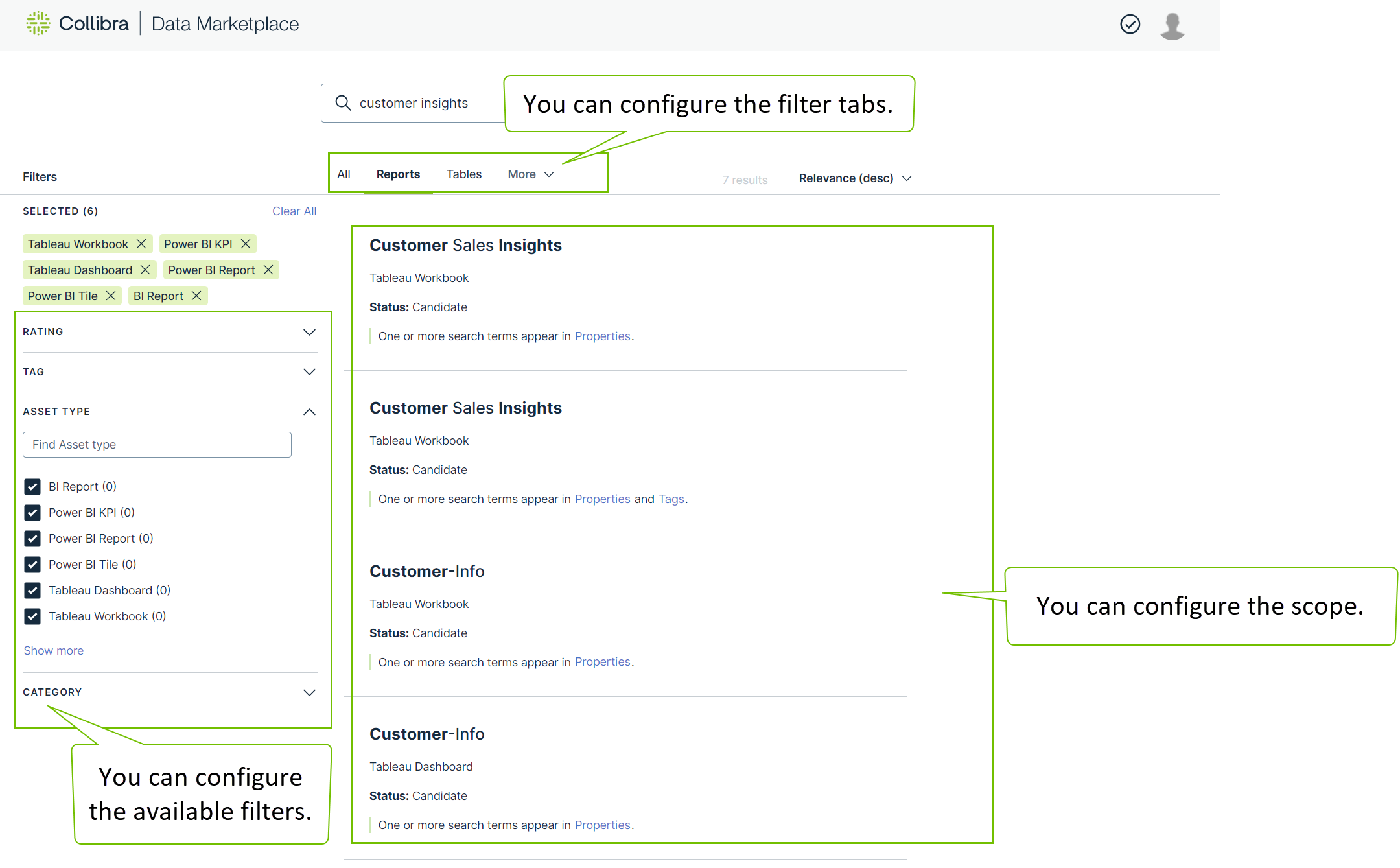This screenshot has width=1400, height=868.
Task: Remove the Tableau Dashboard filter chip
Action: tap(145, 270)
